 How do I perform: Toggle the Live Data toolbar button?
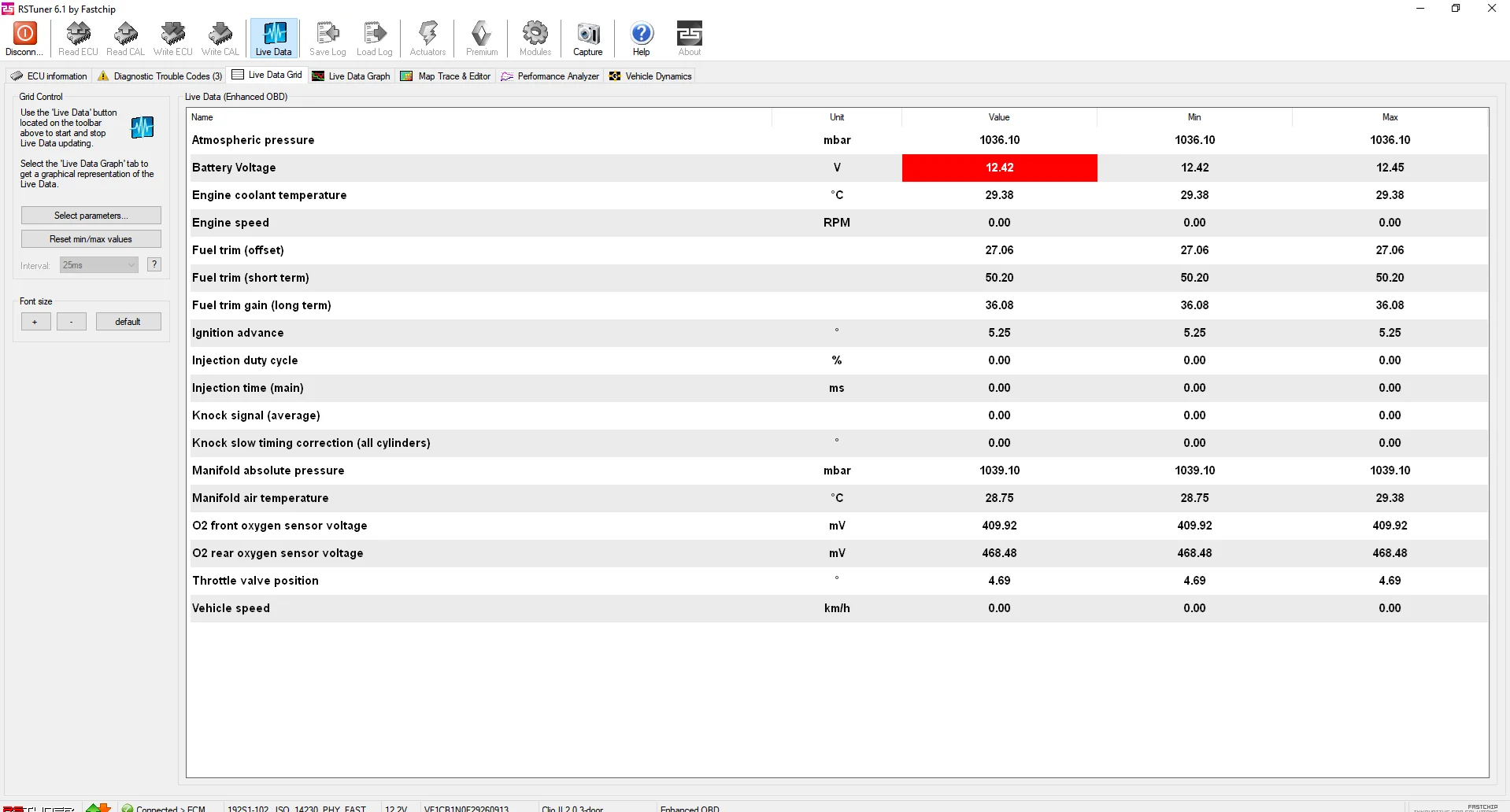point(274,39)
